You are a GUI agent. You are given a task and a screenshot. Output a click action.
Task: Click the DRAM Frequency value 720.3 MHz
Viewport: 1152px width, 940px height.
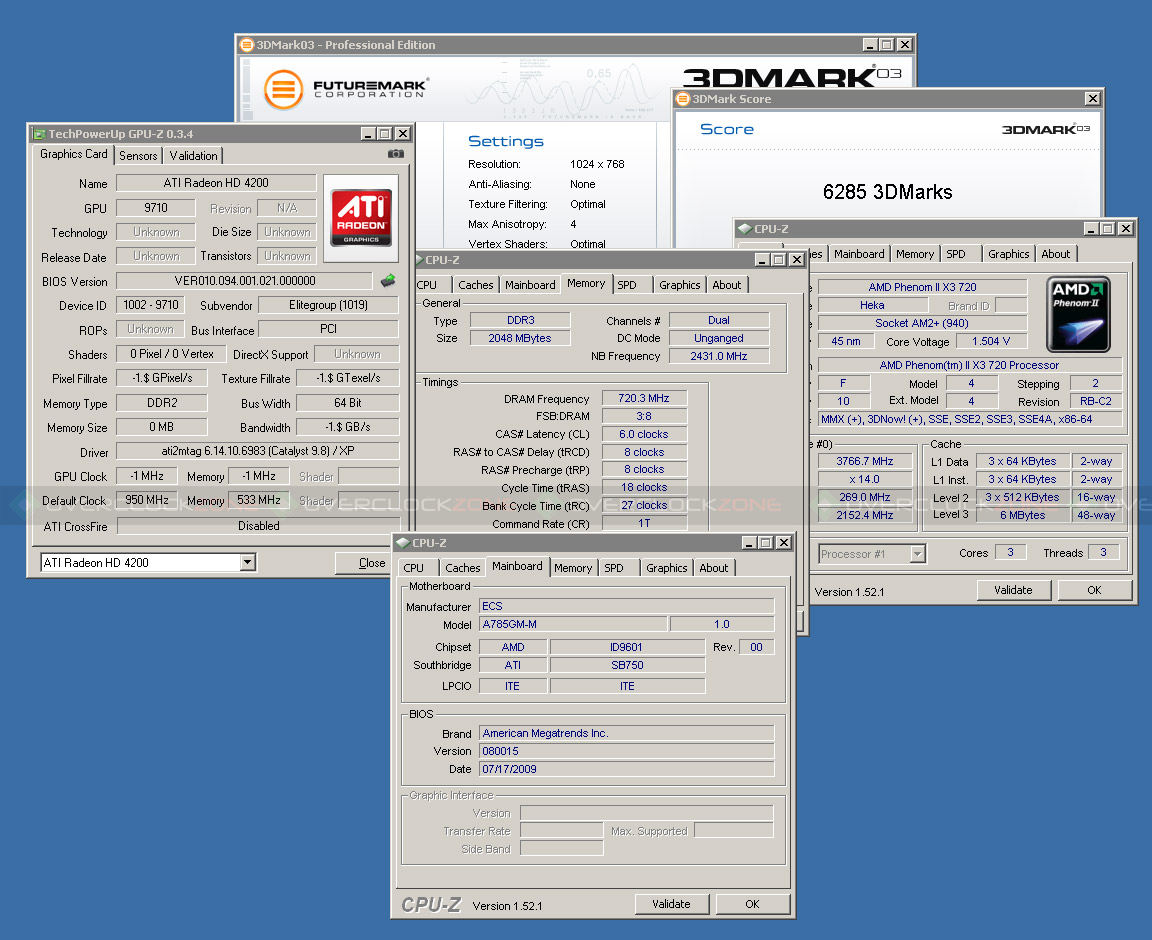[644, 398]
